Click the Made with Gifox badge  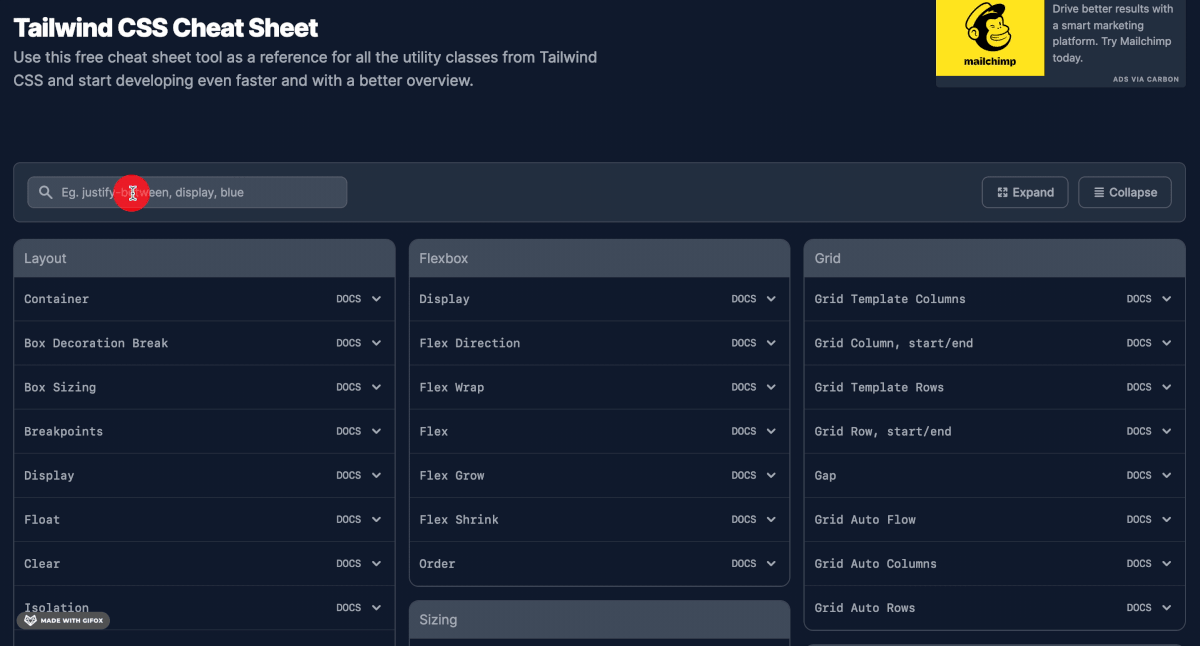click(63, 620)
